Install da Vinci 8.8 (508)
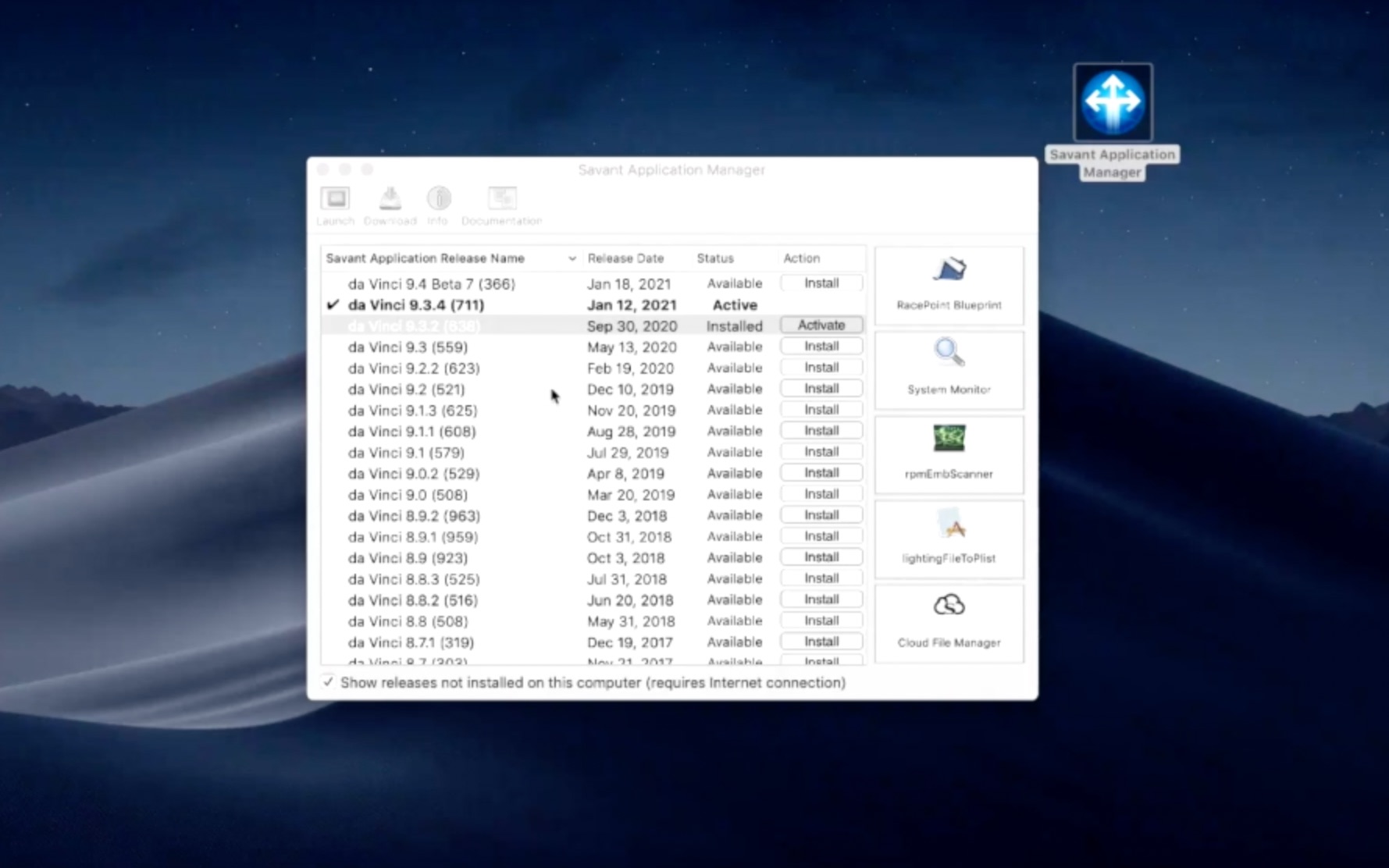The height and width of the screenshot is (868, 1389). click(821, 620)
